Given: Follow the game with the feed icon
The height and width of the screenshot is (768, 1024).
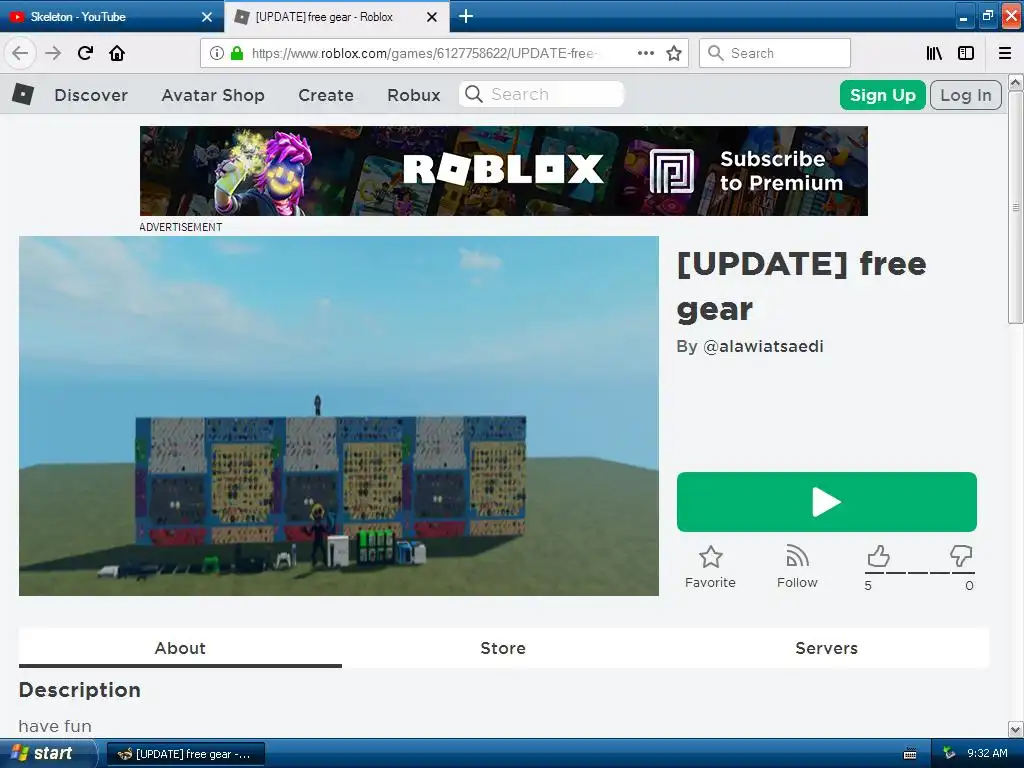Looking at the screenshot, I should click(797, 556).
